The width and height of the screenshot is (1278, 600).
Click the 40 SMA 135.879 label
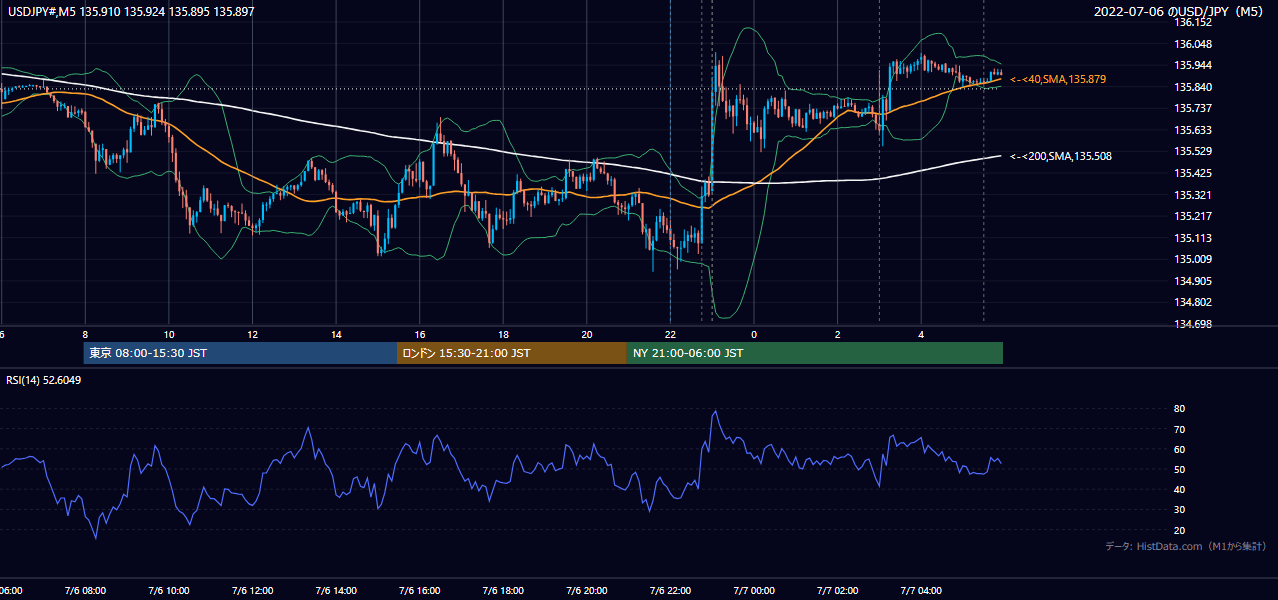tap(1058, 79)
